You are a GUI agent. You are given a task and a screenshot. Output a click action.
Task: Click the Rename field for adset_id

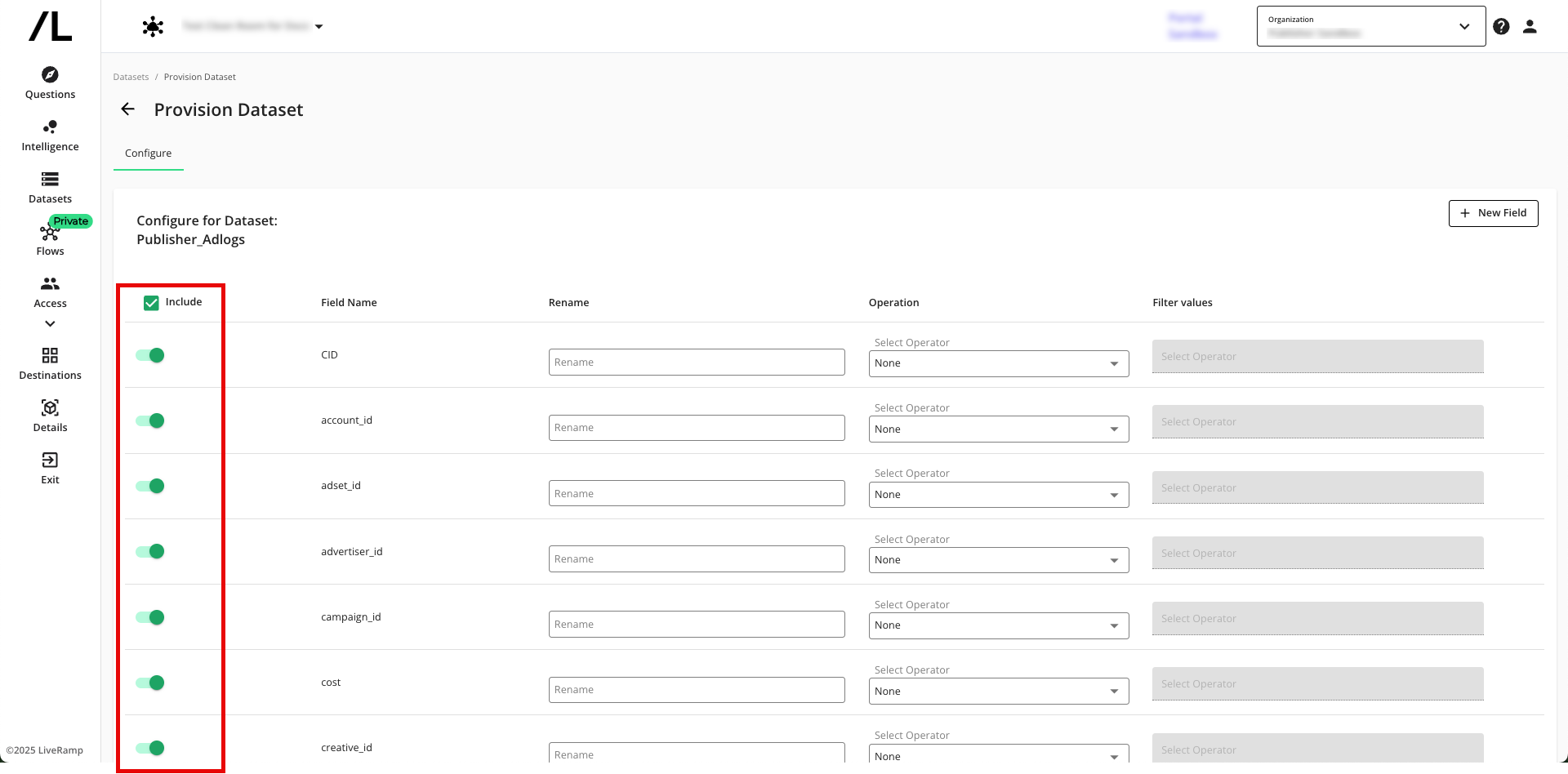pos(696,494)
